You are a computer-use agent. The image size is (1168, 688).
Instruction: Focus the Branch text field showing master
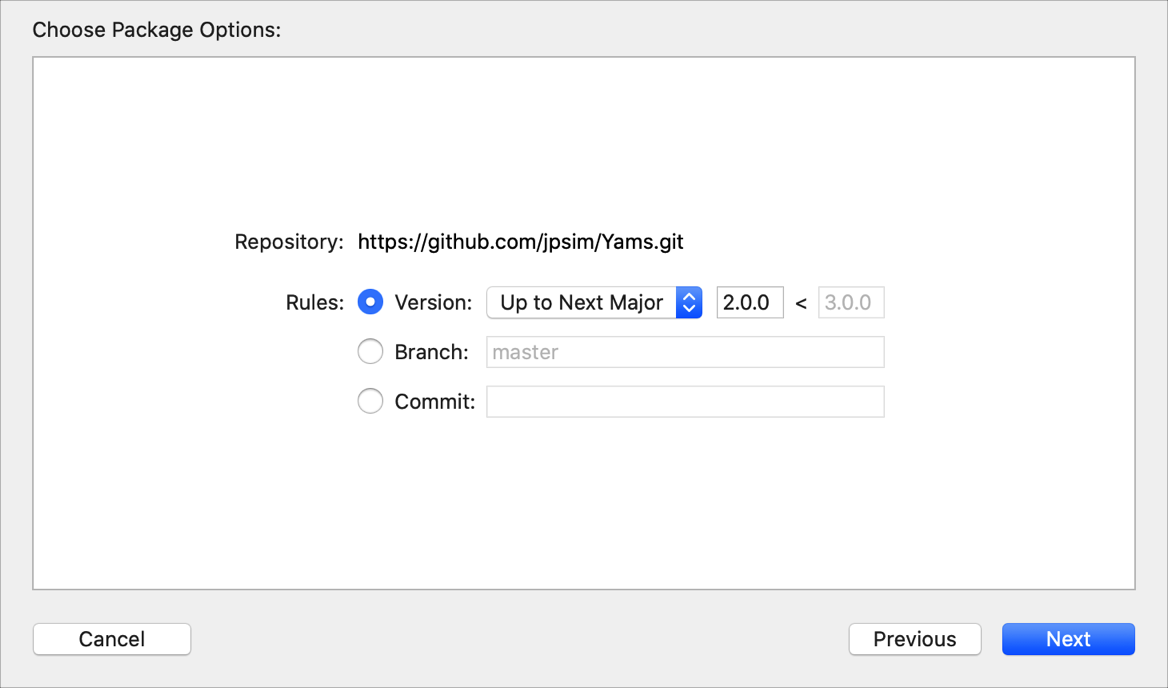pyautogui.click(x=685, y=352)
